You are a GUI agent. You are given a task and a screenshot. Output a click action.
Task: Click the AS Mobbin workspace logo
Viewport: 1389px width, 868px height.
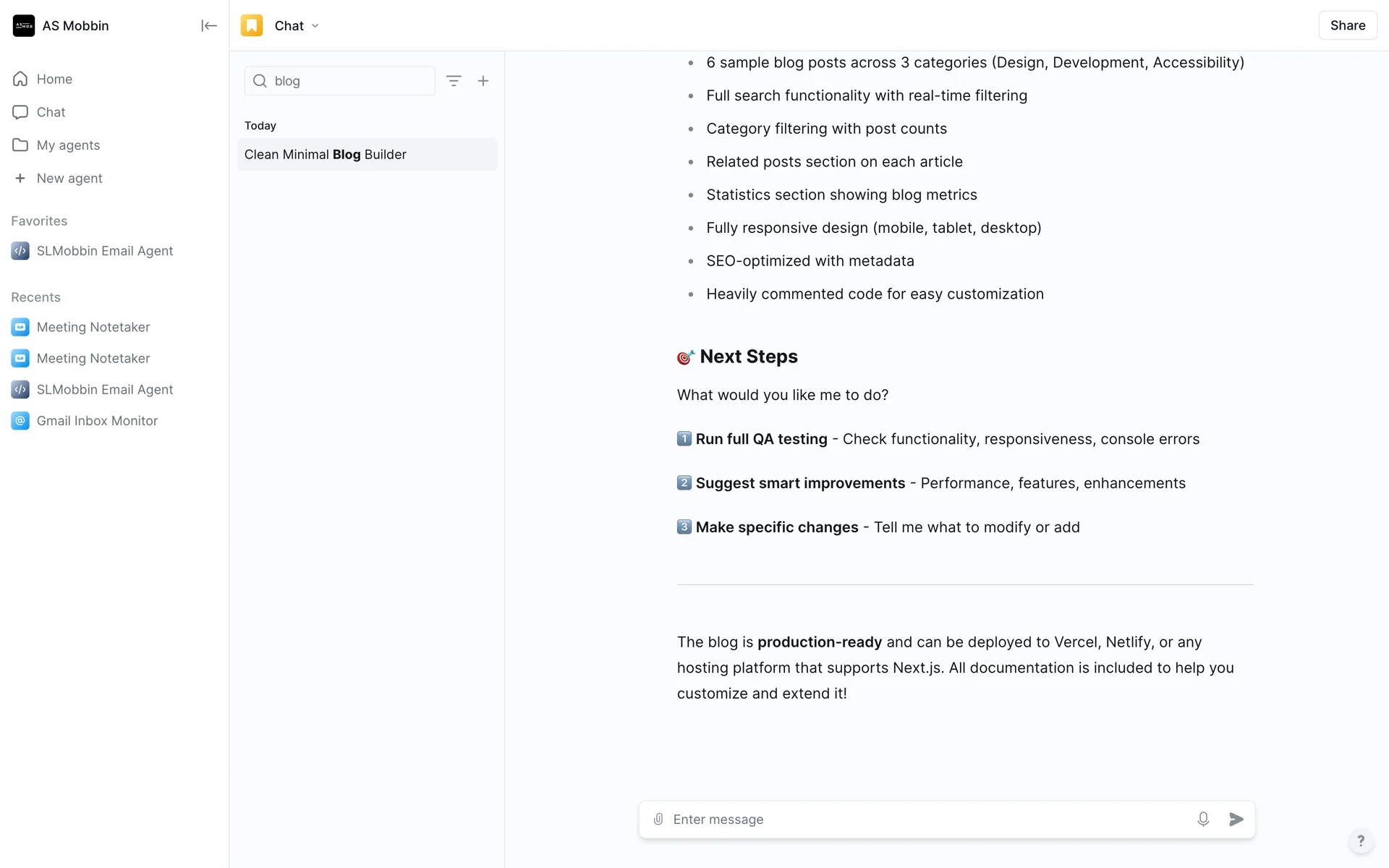(x=24, y=26)
